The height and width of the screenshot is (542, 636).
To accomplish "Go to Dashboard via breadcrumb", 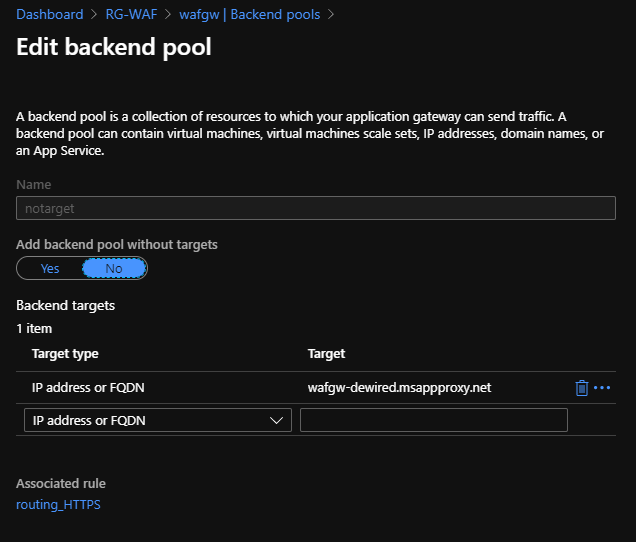I will coord(49,15).
